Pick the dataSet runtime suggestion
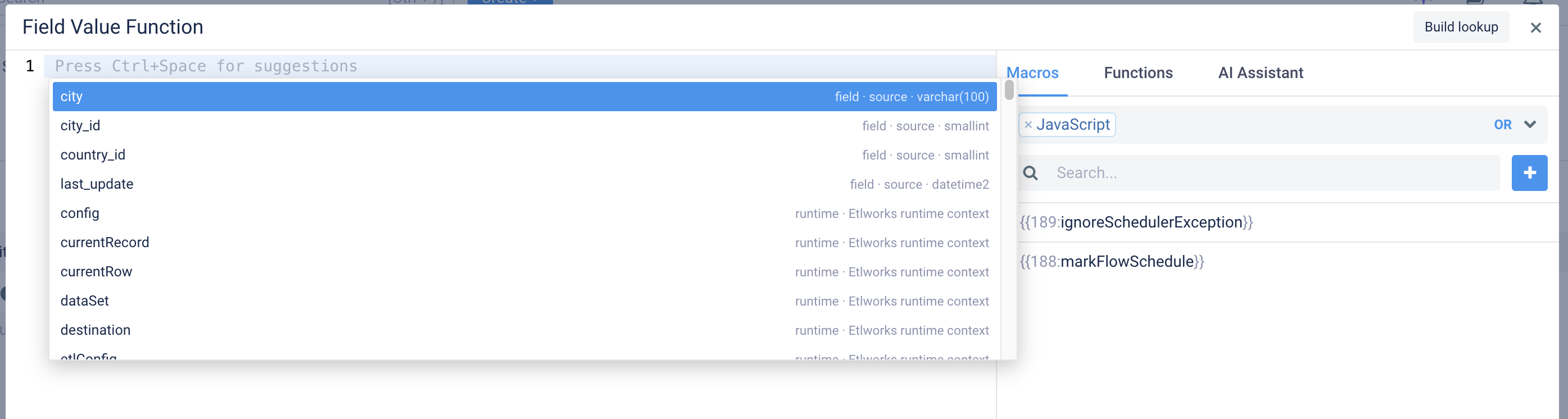The width and height of the screenshot is (1568, 419). 524,301
